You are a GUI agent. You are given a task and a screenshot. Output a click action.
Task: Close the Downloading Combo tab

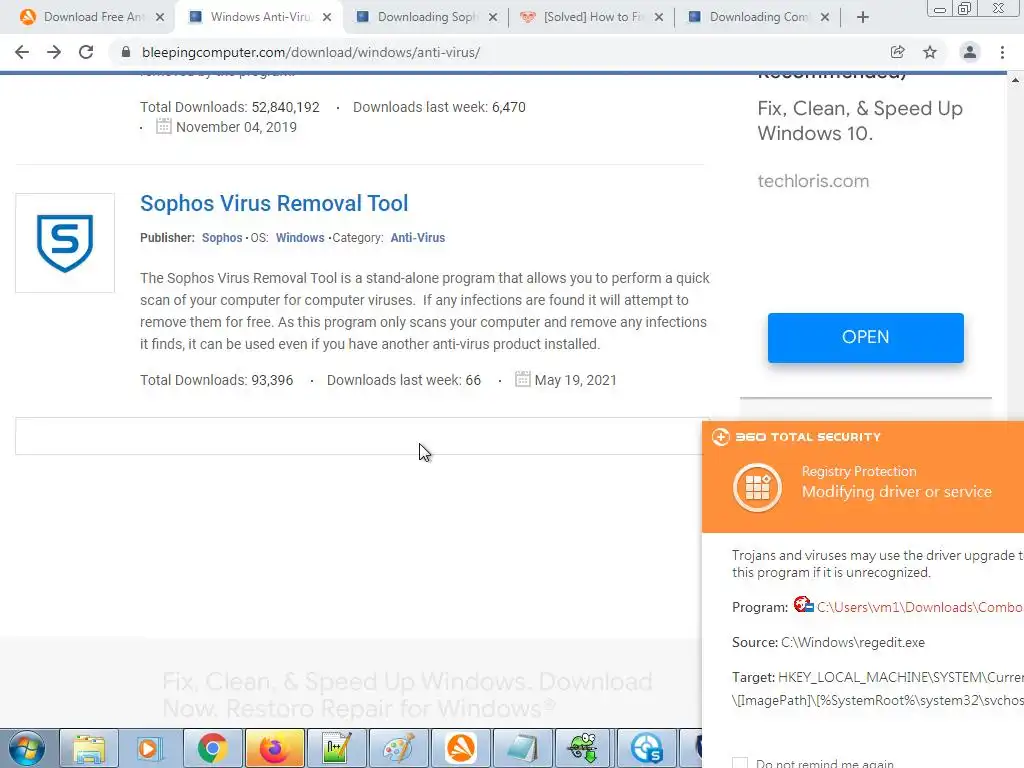click(825, 17)
